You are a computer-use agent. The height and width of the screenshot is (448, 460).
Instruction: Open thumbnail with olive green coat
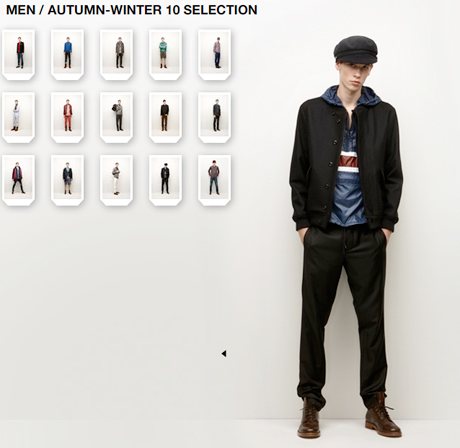coord(117,55)
